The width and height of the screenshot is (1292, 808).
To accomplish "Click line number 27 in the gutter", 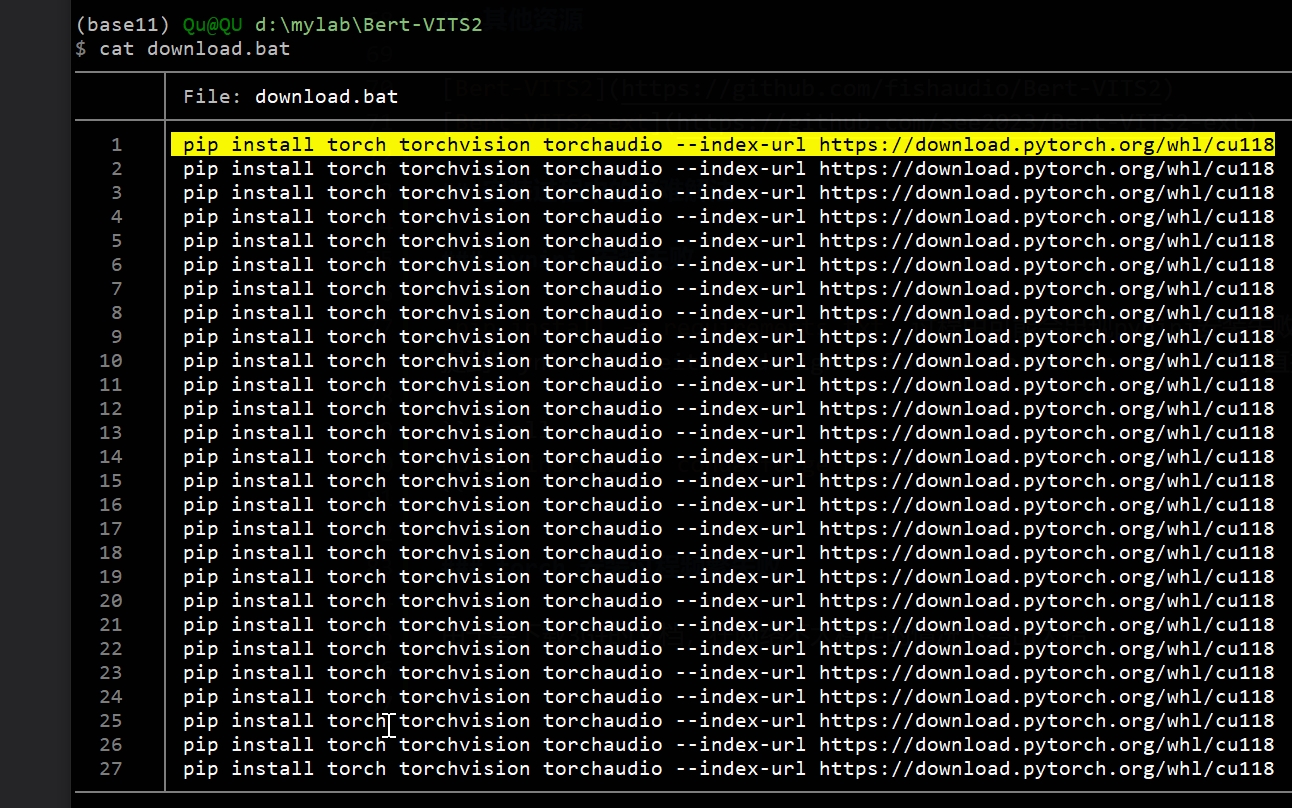I will (110, 769).
